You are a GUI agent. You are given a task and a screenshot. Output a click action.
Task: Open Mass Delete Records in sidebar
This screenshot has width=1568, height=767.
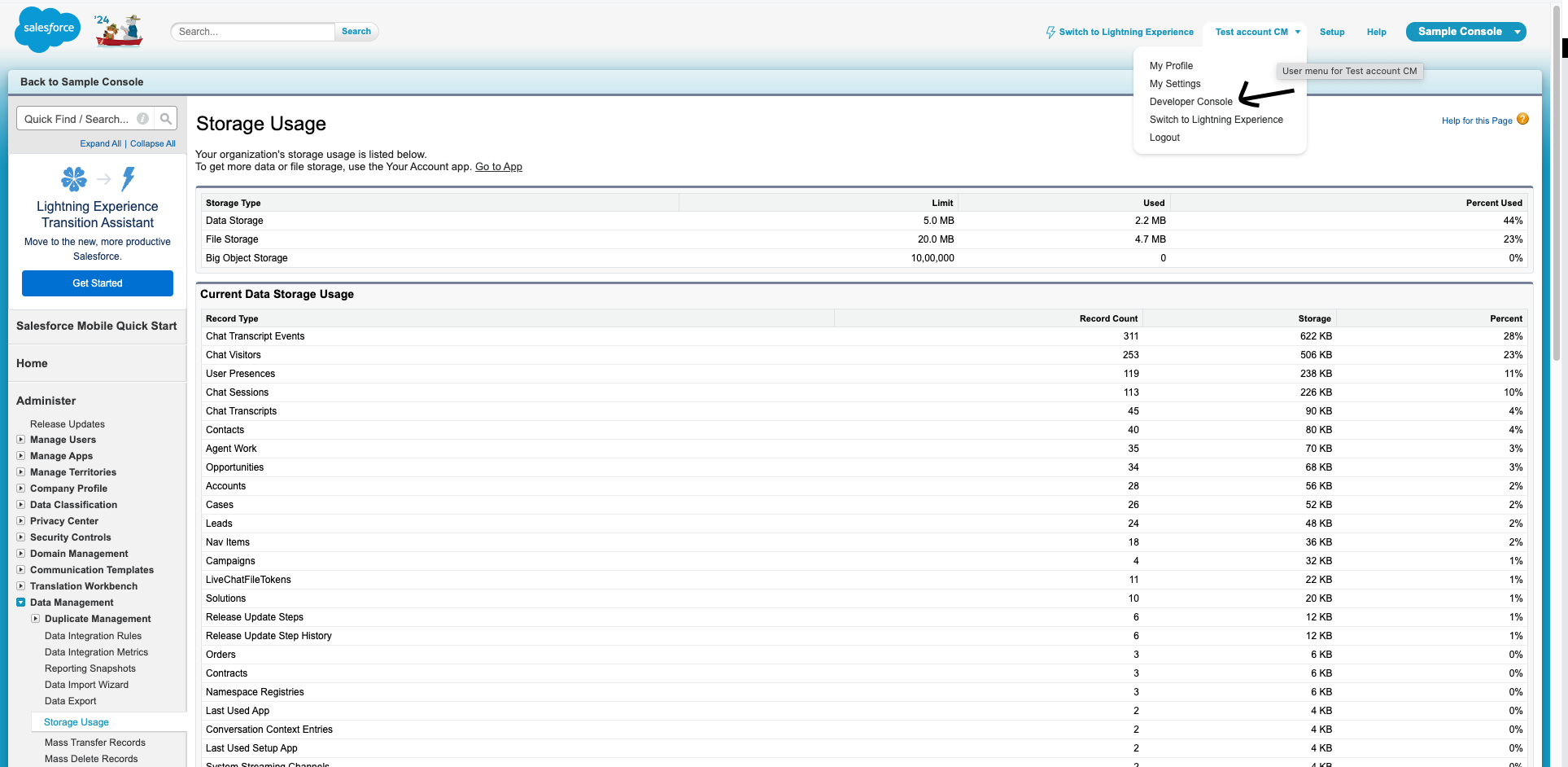point(91,759)
